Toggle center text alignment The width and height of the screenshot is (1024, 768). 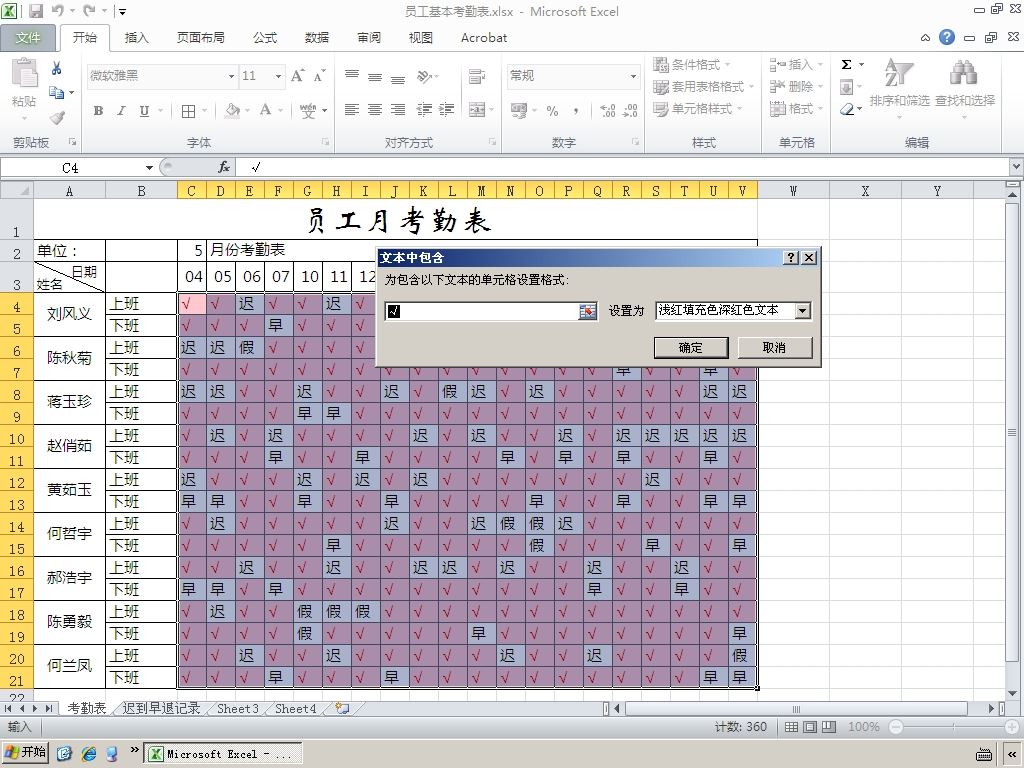click(x=375, y=110)
